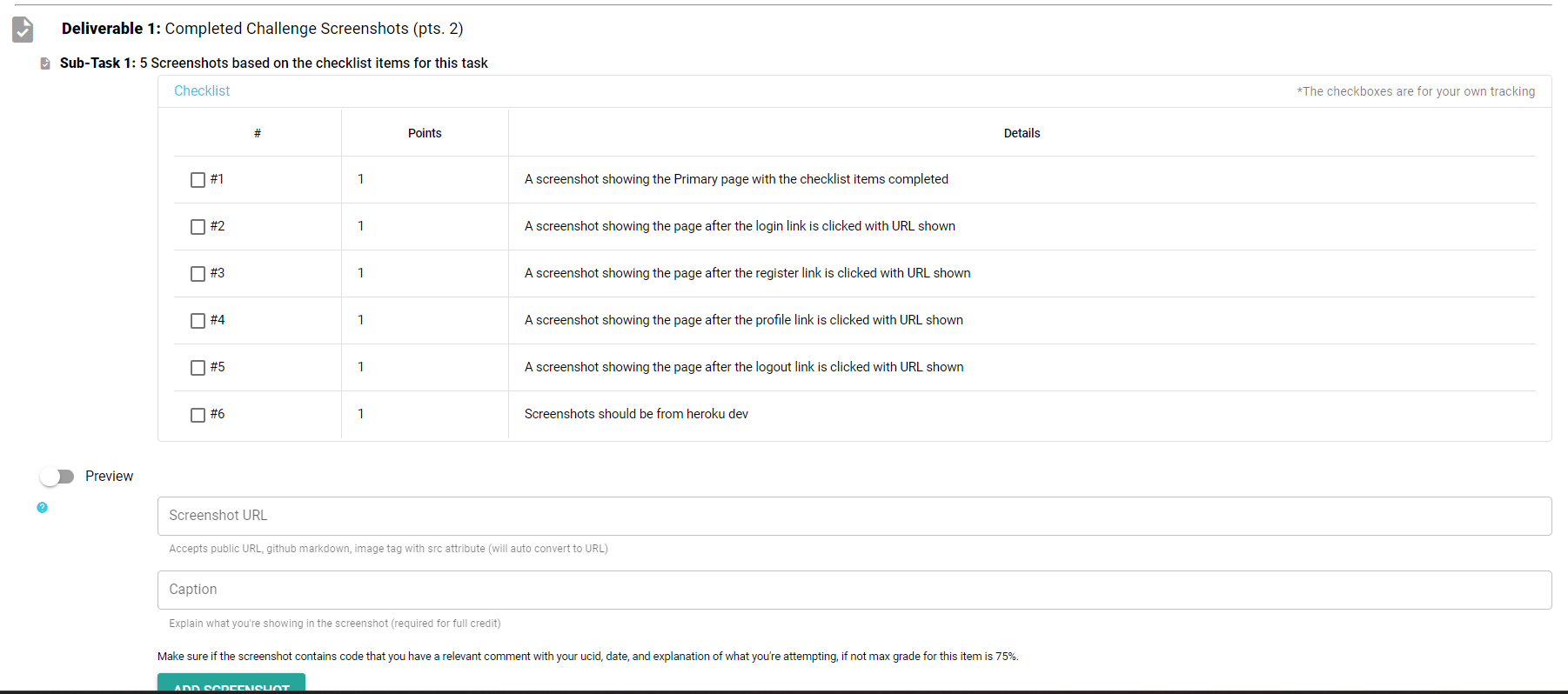Click the Checklist heading link

[202, 90]
